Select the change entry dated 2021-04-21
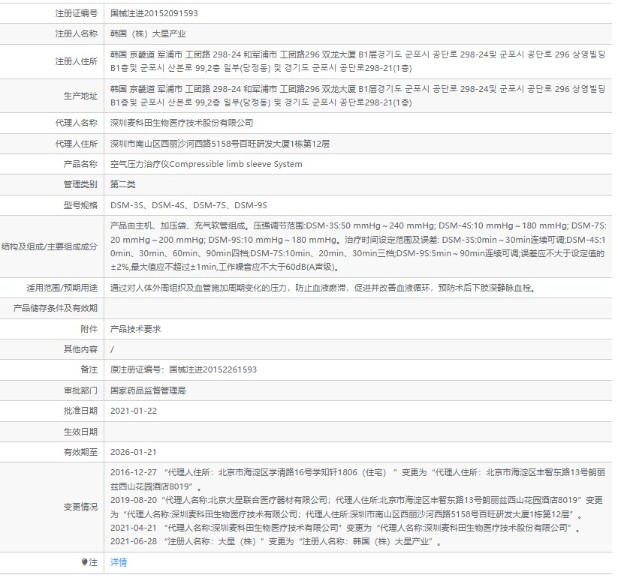Viewport: 618px width, 576px height. pyautogui.click(x=345, y=528)
